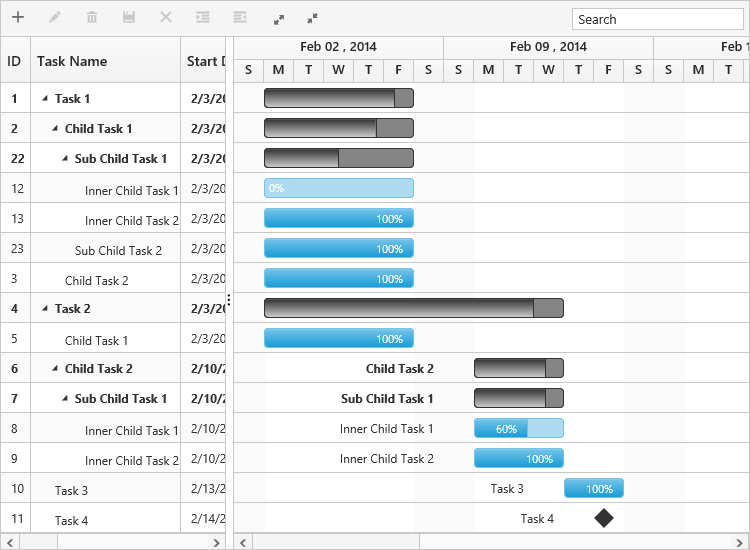The height and width of the screenshot is (550, 750).
Task: Click the Task 4 milestone diamond
Action: (604, 518)
